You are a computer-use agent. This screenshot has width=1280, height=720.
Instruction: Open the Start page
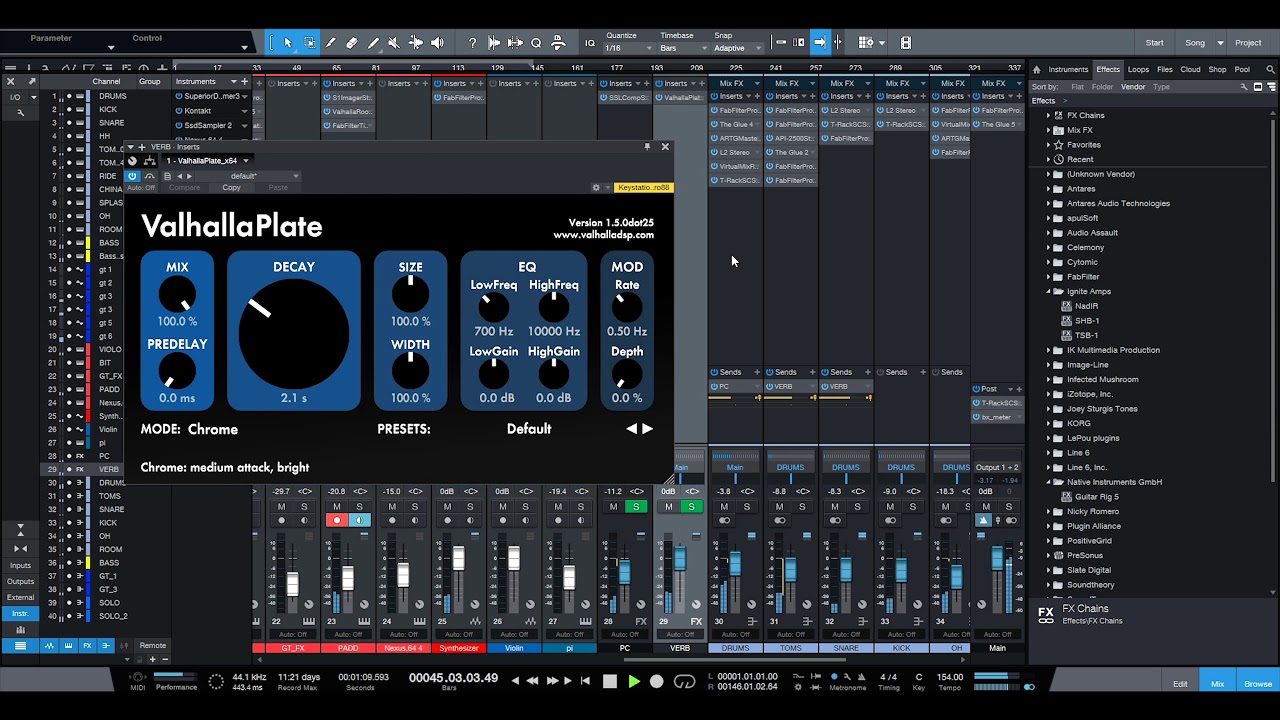1154,43
